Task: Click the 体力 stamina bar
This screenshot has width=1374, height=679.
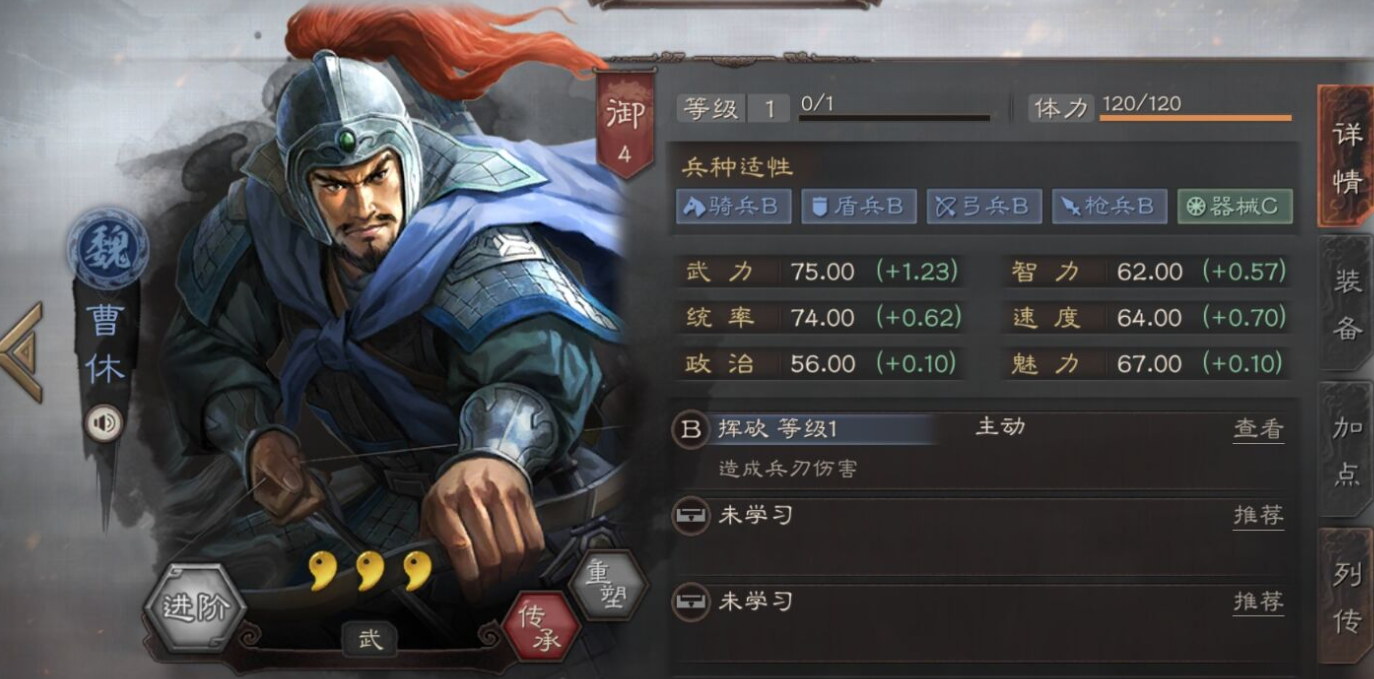Action: coord(1195,116)
